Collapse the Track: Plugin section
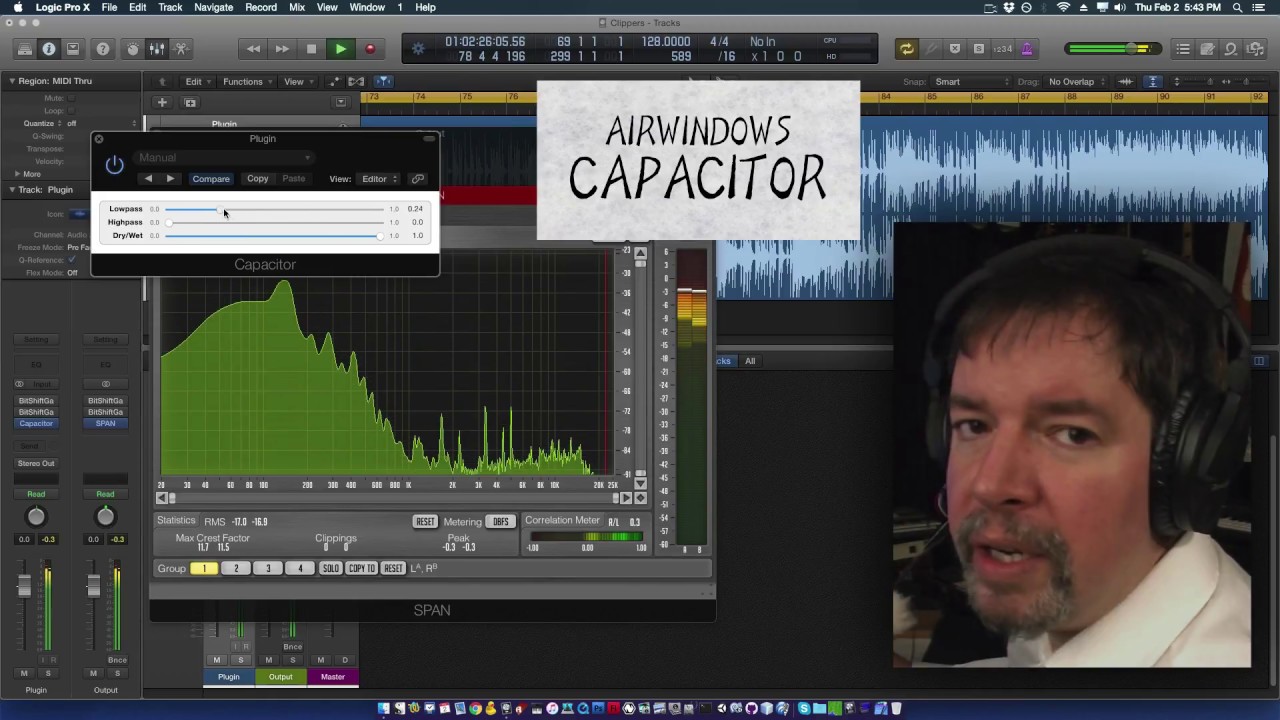 pos(12,190)
